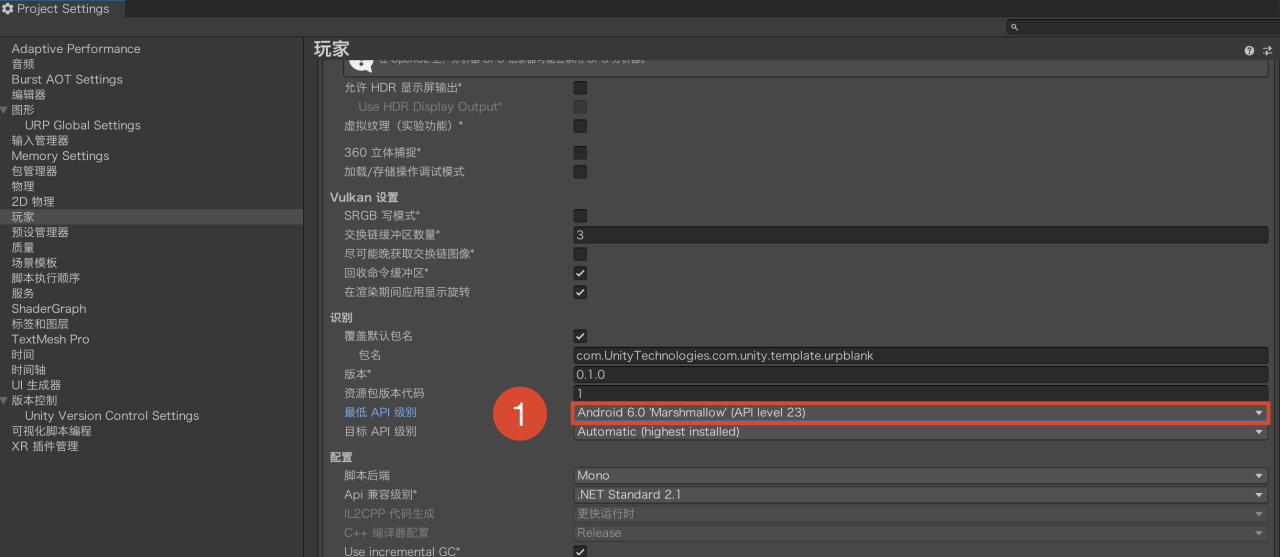
Task: Select UI 生成器 category
Action: (36, 385)
